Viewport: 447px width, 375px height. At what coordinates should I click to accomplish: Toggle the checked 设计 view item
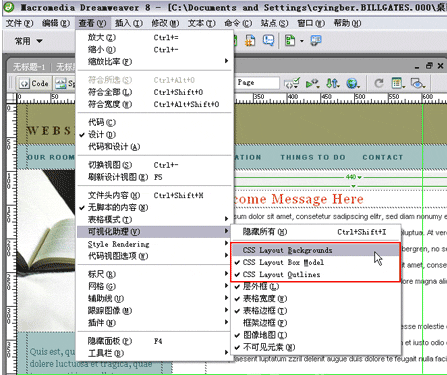(x=154, y=135)
